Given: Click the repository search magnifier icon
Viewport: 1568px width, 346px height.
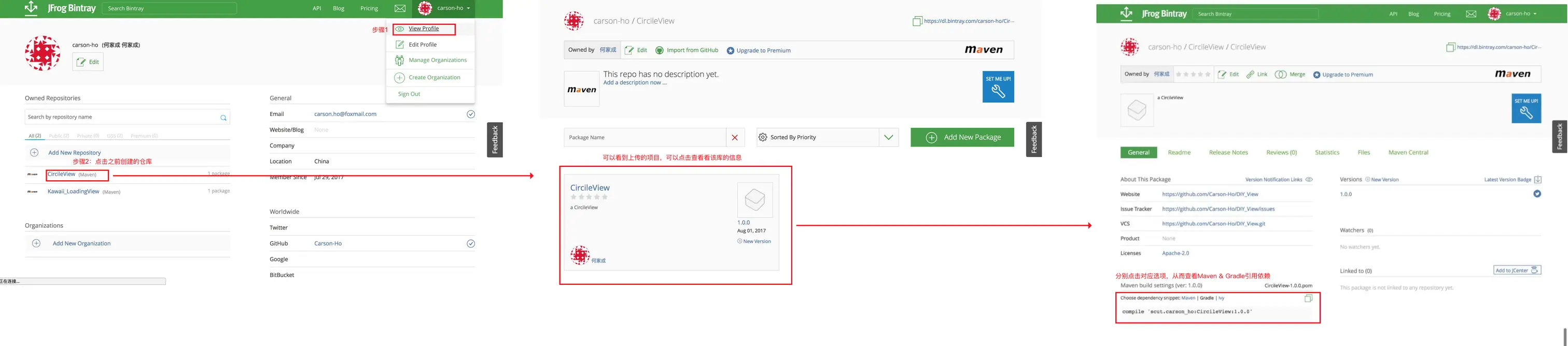Looking at the screenshot, I should 223,118.
